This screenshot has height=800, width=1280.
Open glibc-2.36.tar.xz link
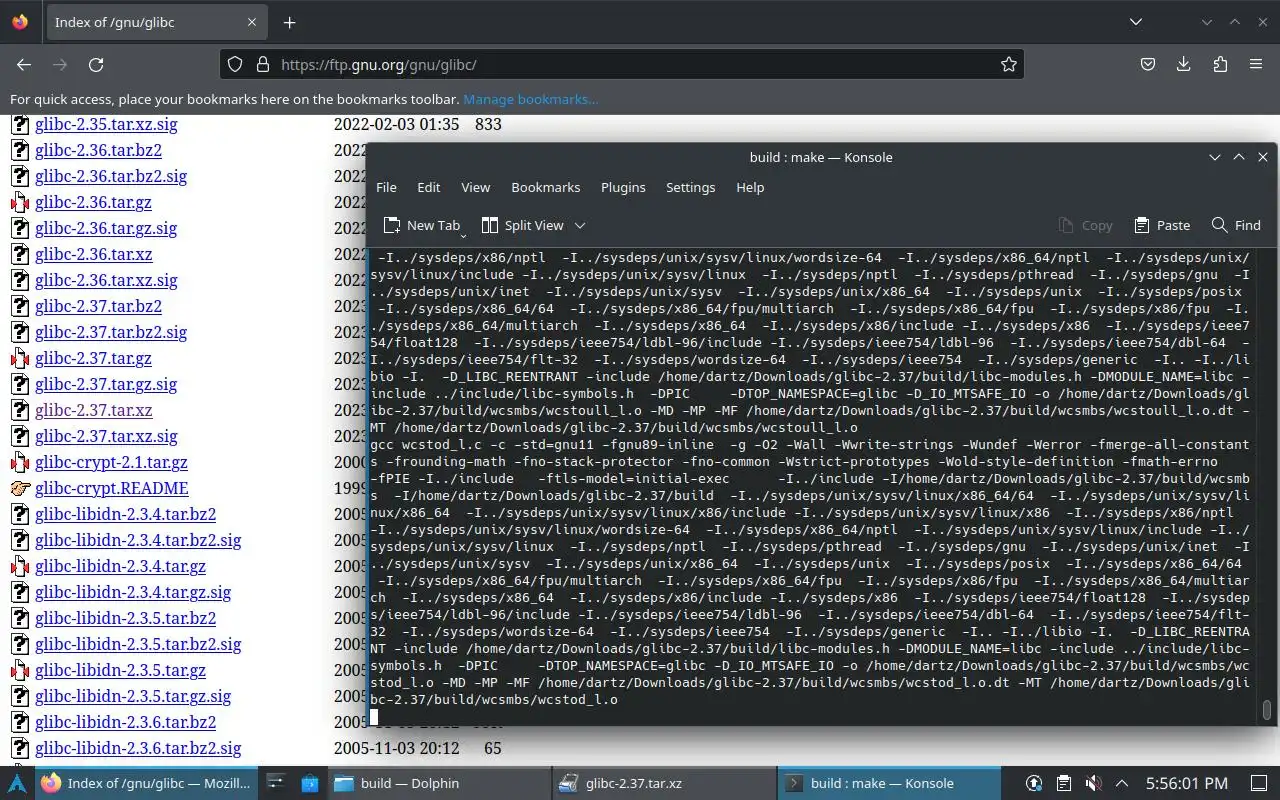click(x=94, y=254)
